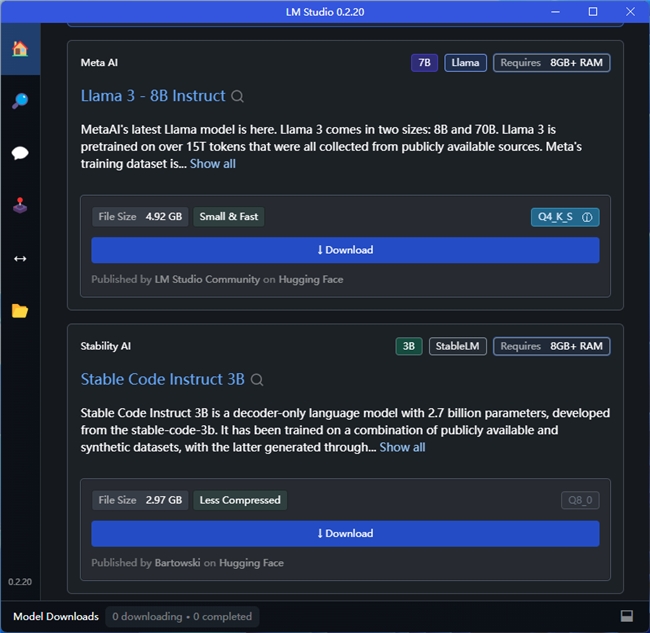
Task: Click the File Size 4.92 GB label
Action: click(x=140, y=217)
